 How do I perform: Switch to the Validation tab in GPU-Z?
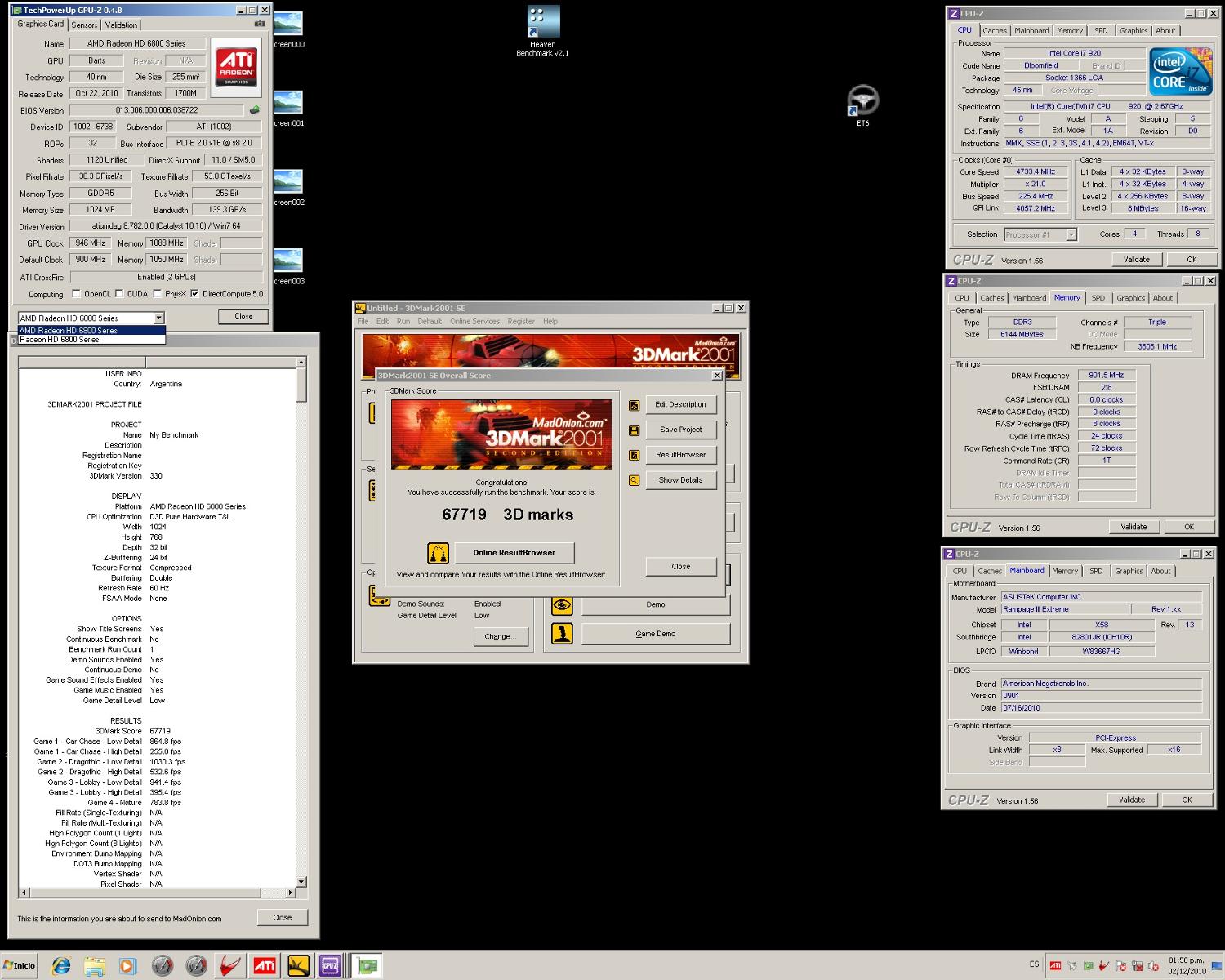coord(121,25)
